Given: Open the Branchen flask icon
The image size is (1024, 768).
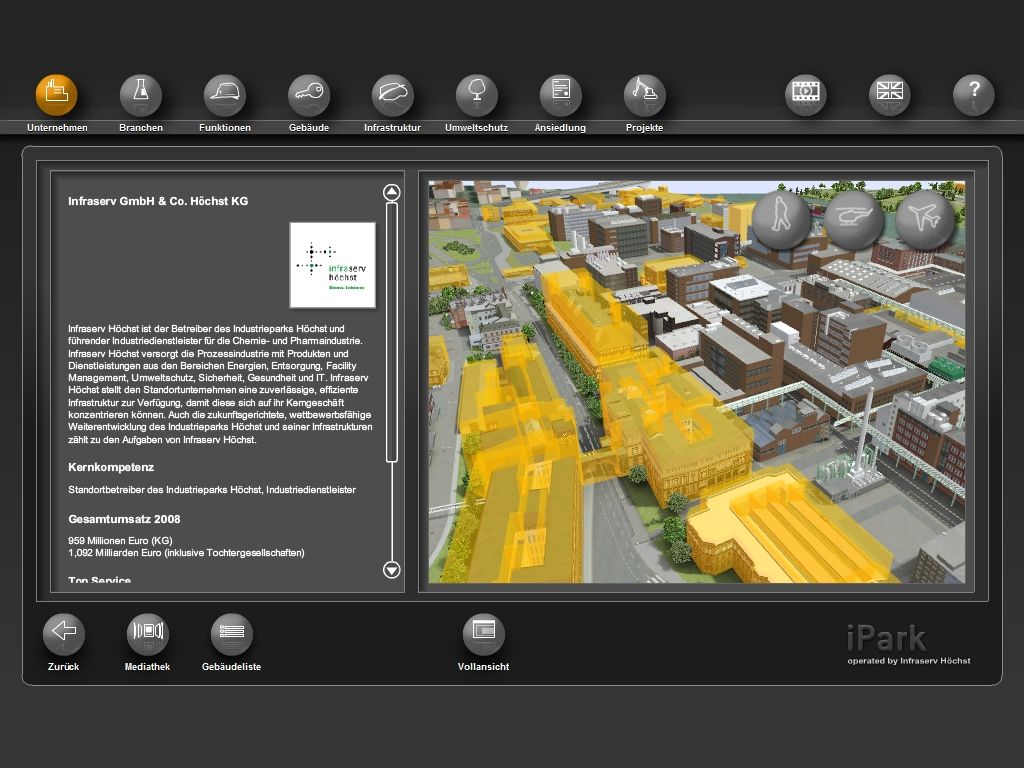Looking at the screenshot, I should [141, 95].
